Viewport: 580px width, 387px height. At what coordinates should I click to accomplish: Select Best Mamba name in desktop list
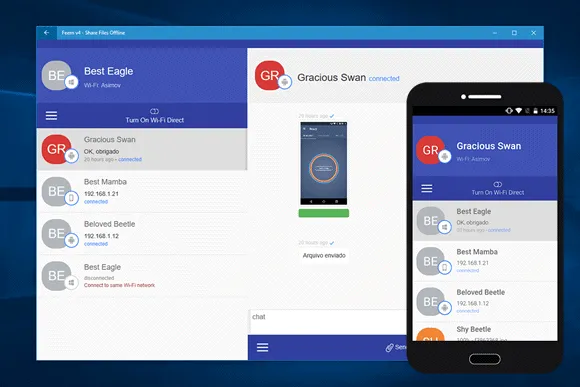tap(105, 182)
